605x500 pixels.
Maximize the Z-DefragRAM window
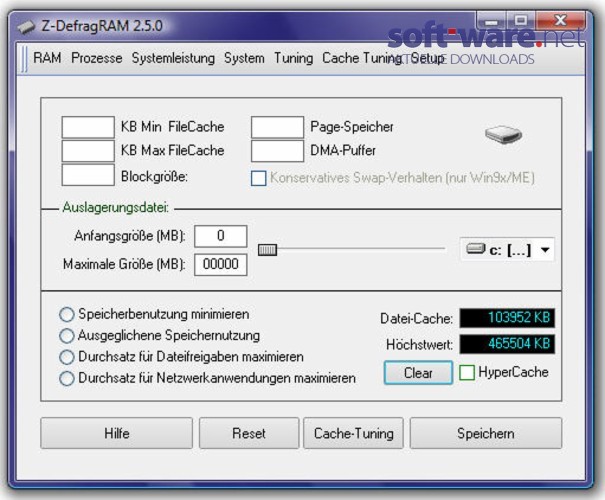[x=521, y=20]
